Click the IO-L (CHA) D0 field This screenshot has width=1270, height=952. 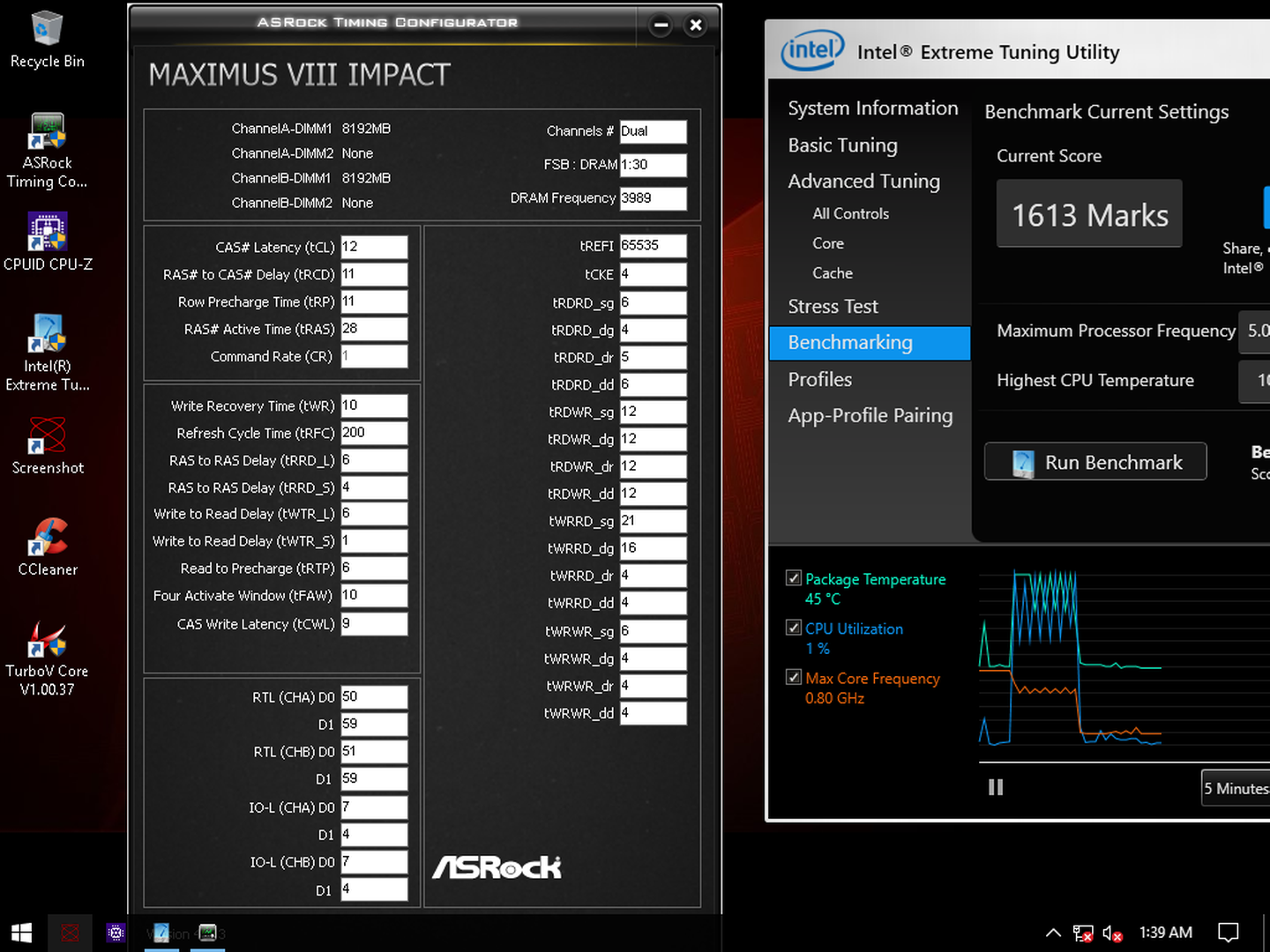pos(374,807)
